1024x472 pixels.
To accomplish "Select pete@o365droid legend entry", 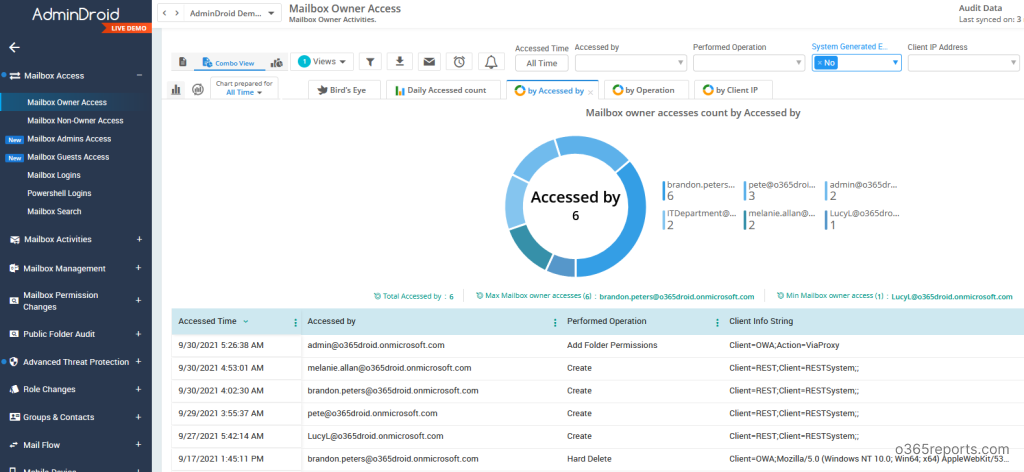I will point(780,191).
